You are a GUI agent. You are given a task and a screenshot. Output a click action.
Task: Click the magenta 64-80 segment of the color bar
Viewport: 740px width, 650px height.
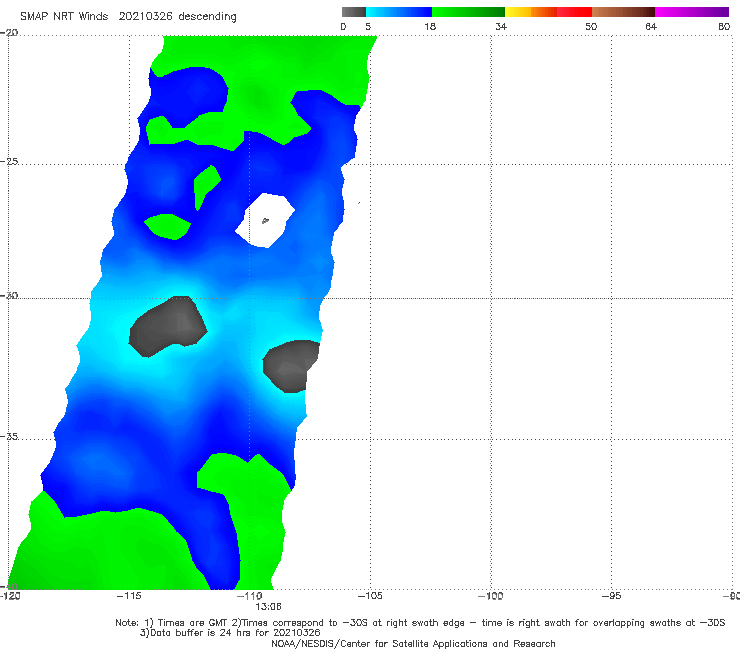[x=692, y=12]
